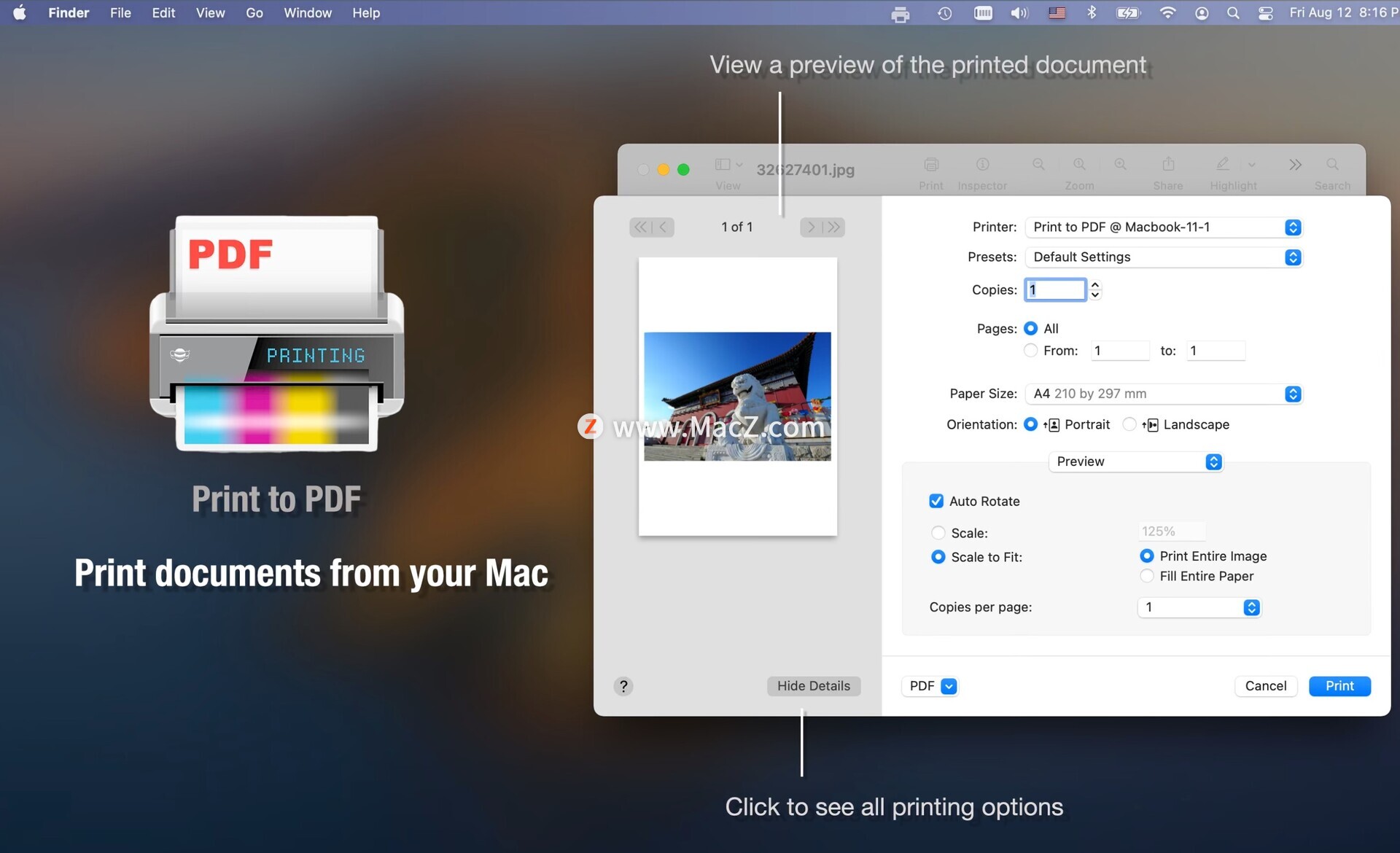Expand the Paper Size dropdown
The image size is (1400, 853).
coord(1163,394)
